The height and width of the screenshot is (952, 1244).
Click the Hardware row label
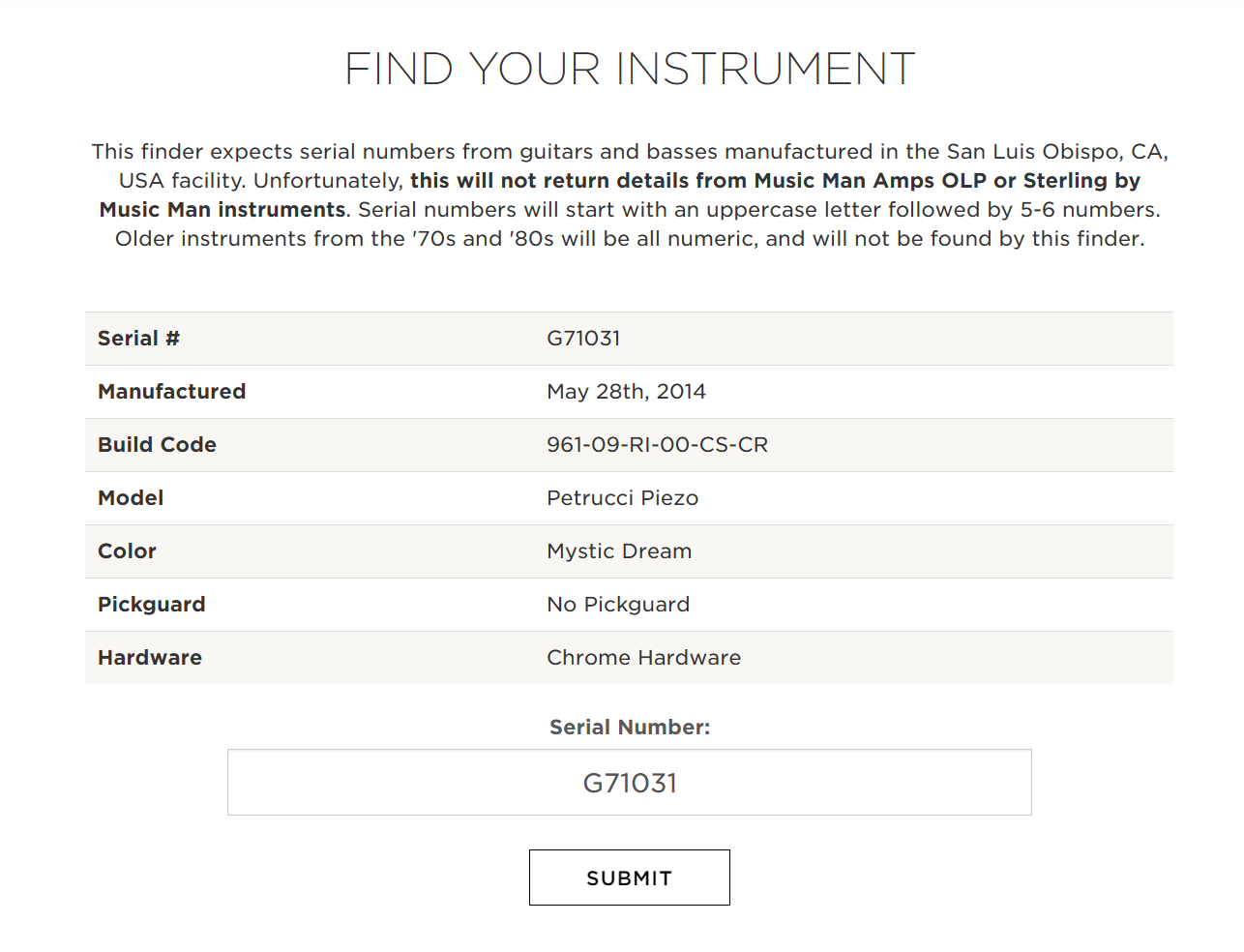point(150,658)
